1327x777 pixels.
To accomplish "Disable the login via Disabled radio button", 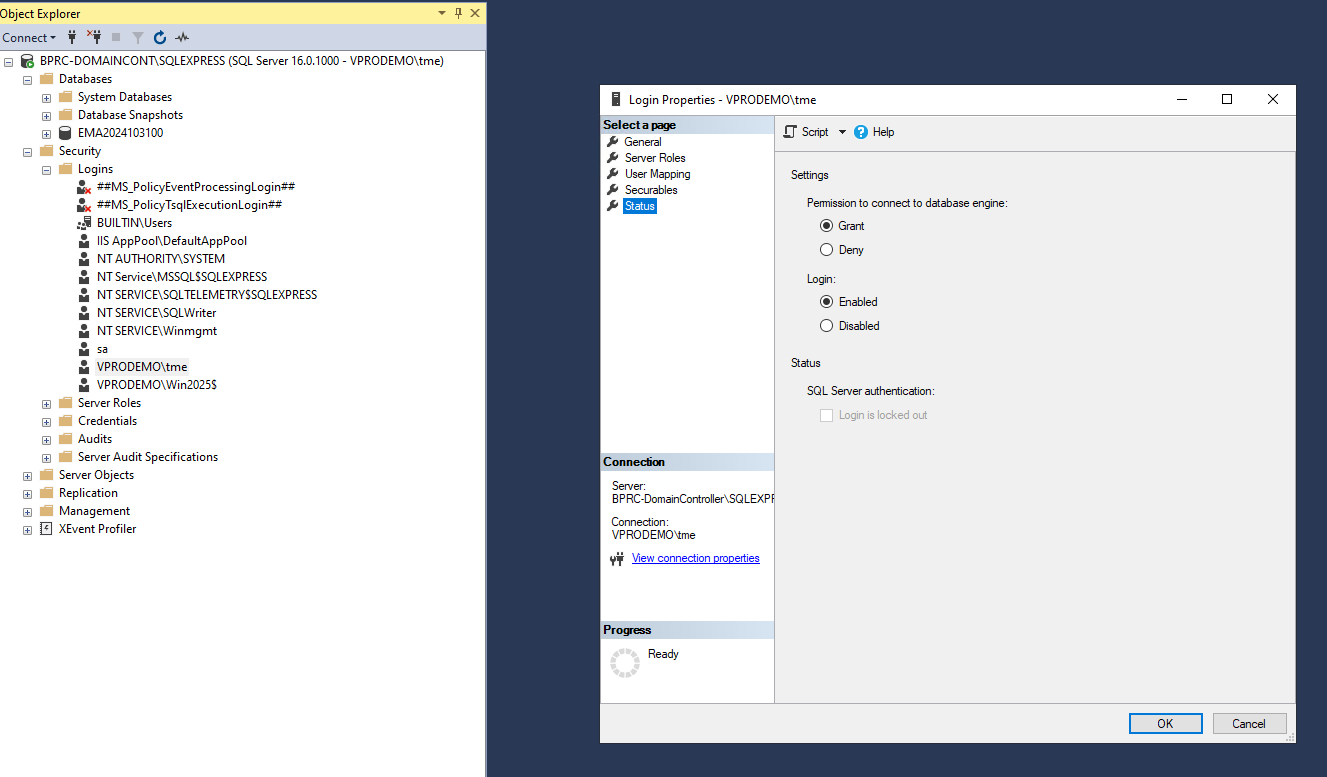I will [826, 325].
